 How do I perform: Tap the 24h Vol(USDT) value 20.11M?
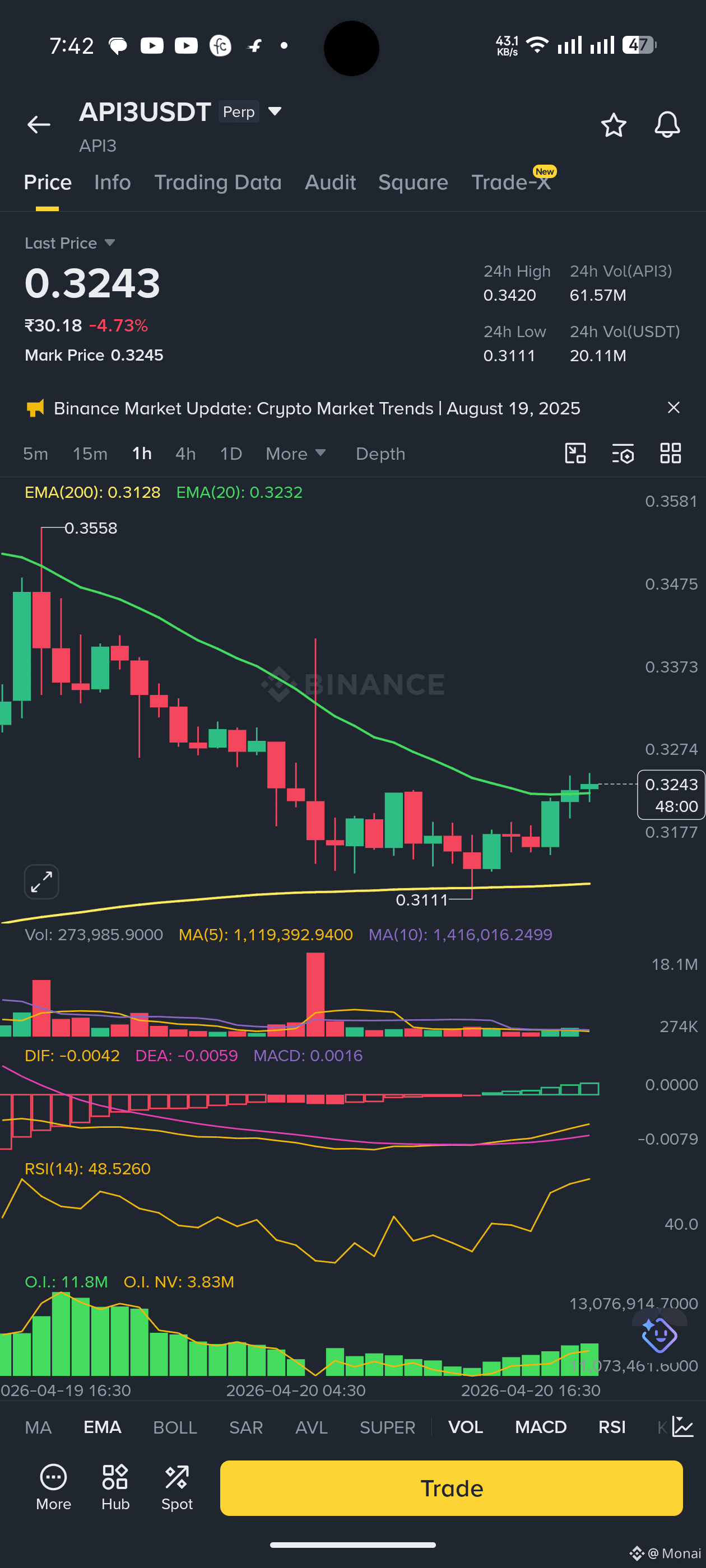(597, 356)
